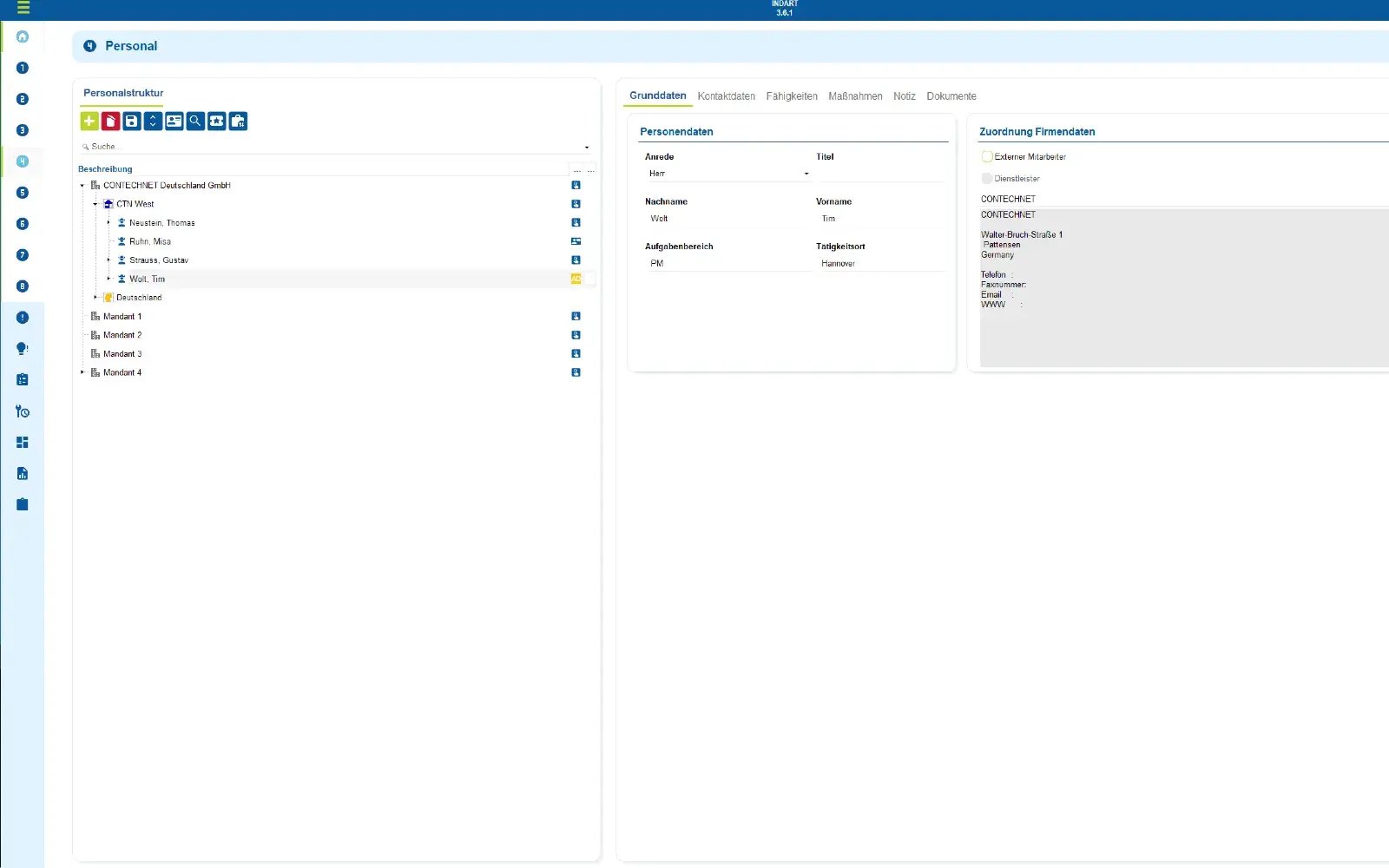The width and height of the screenshot is (1389, 868).
Task: Click the ID card icon in the toolbar
Action: pos(174,122)
